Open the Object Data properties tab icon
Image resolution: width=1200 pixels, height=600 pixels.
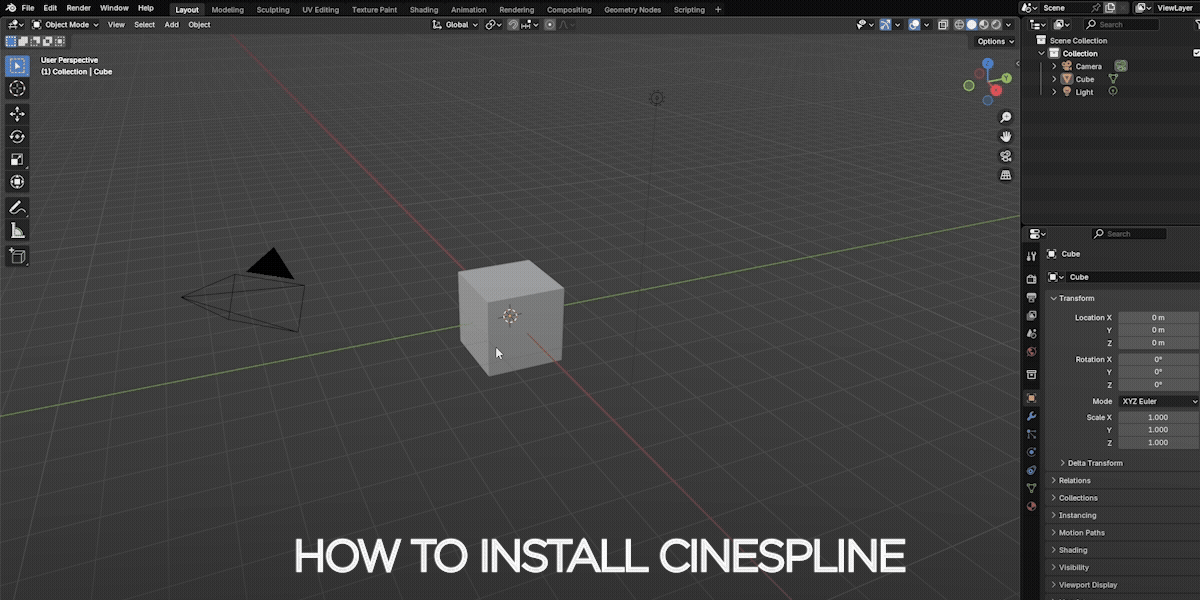point(1031,488)
